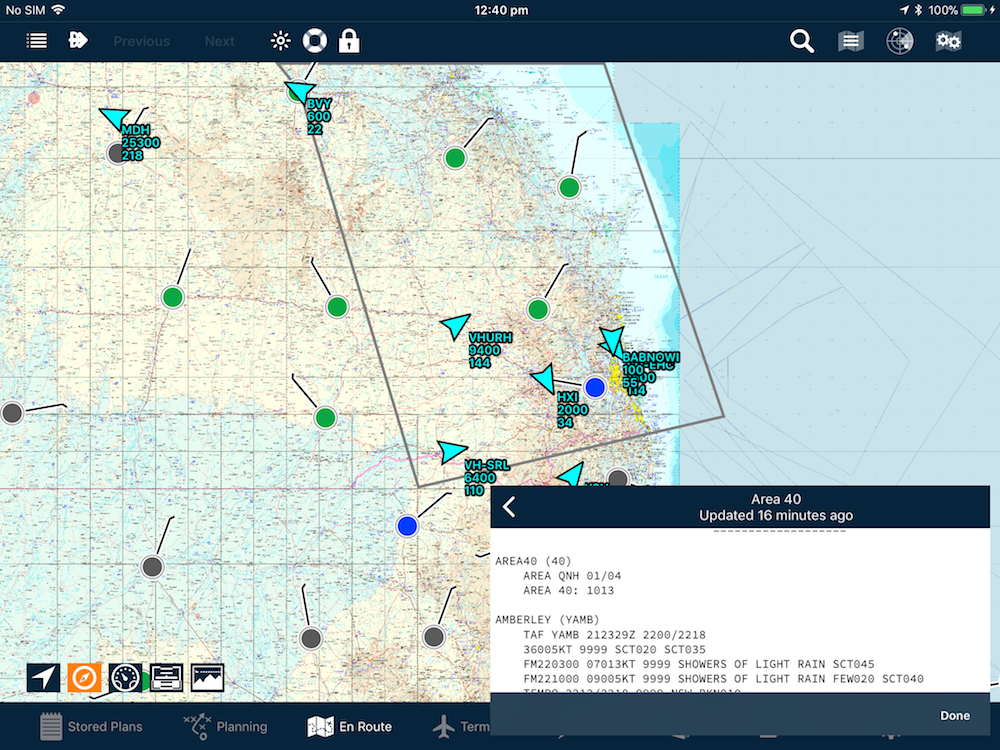The image size is (1000, 750).
Task: Select the FM220300 forecast line
Action: [698, 665]
